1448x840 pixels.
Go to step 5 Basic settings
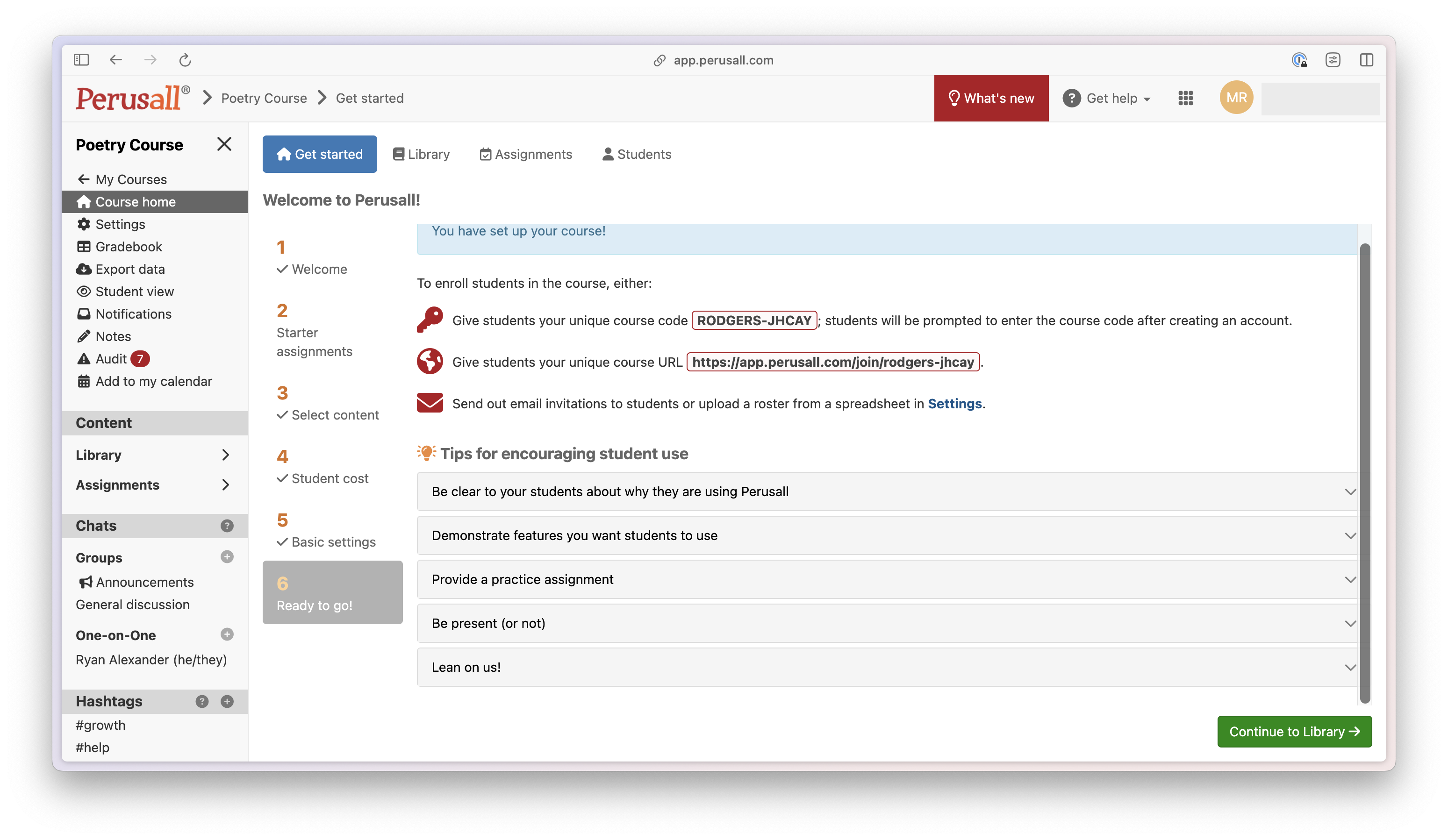(332, 530)
